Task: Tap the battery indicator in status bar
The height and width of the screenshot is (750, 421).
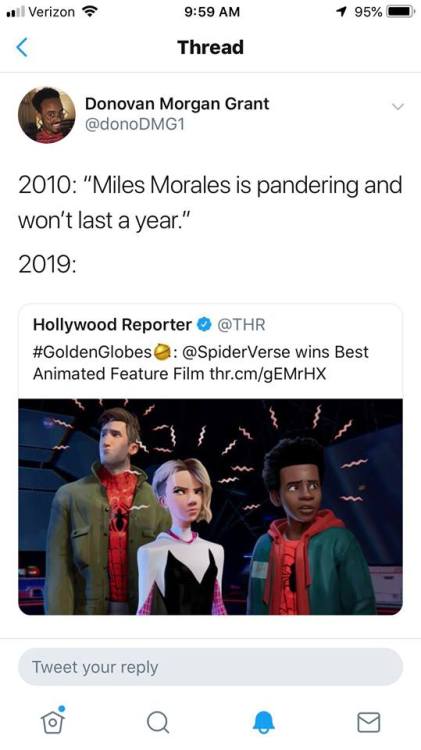Action: 401,12
